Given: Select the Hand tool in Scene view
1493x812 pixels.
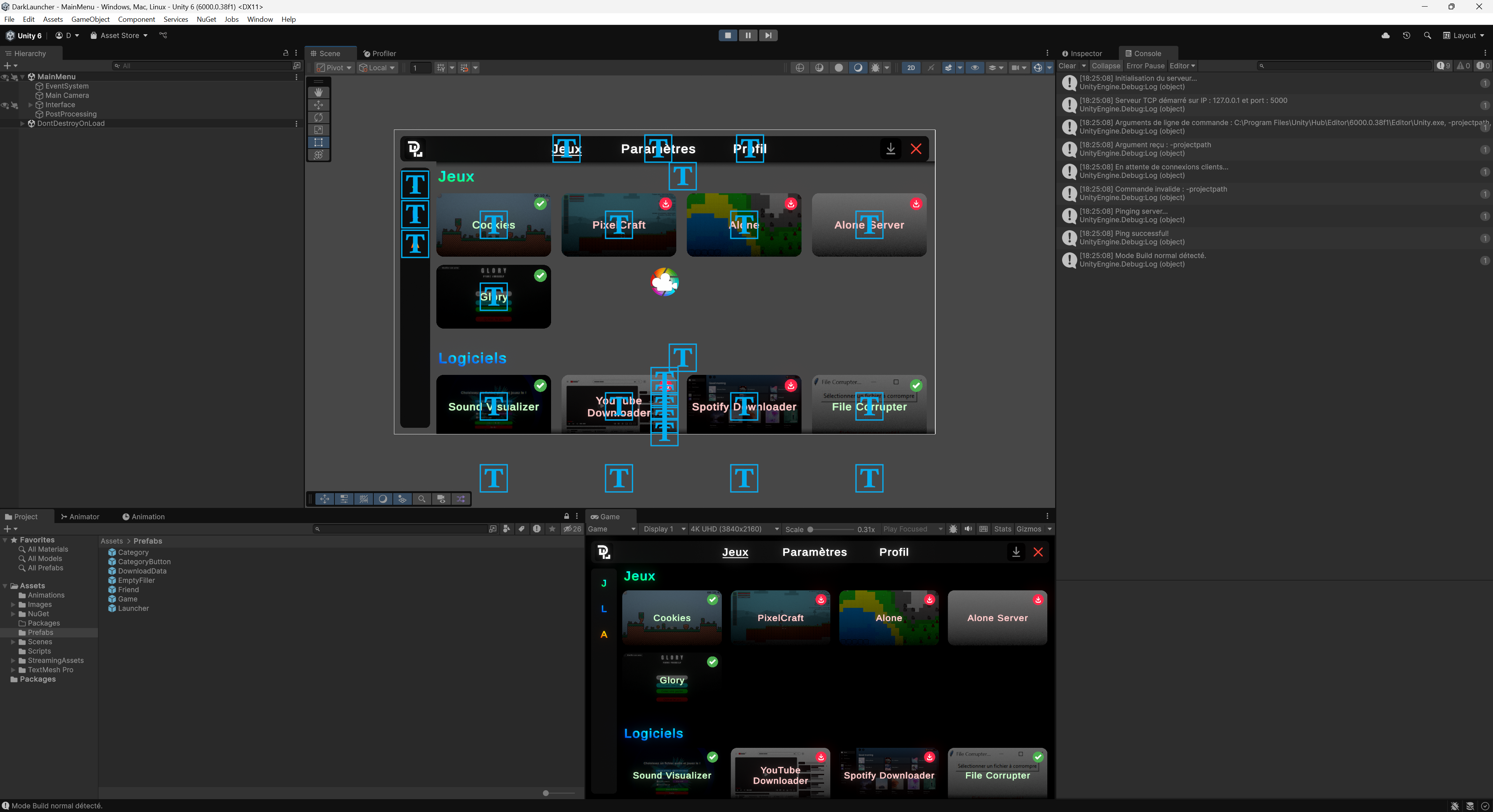Looking at the screenshot, I should tap(318, 92).
